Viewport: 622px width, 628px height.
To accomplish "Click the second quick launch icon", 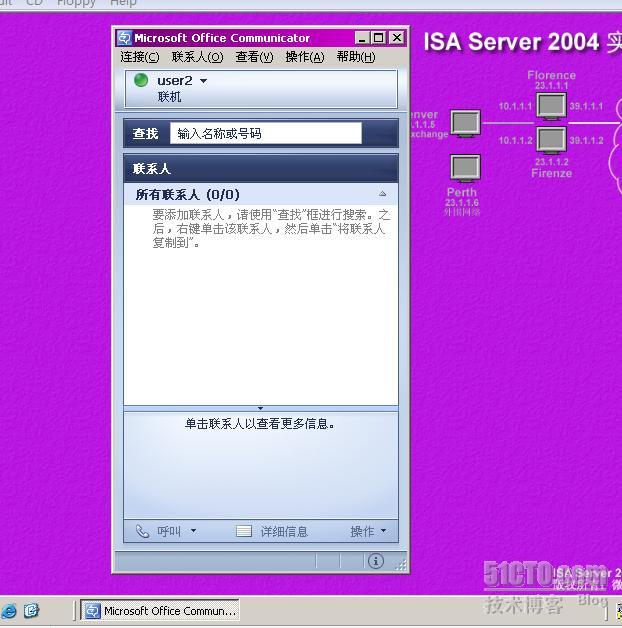I will (31, 611).
